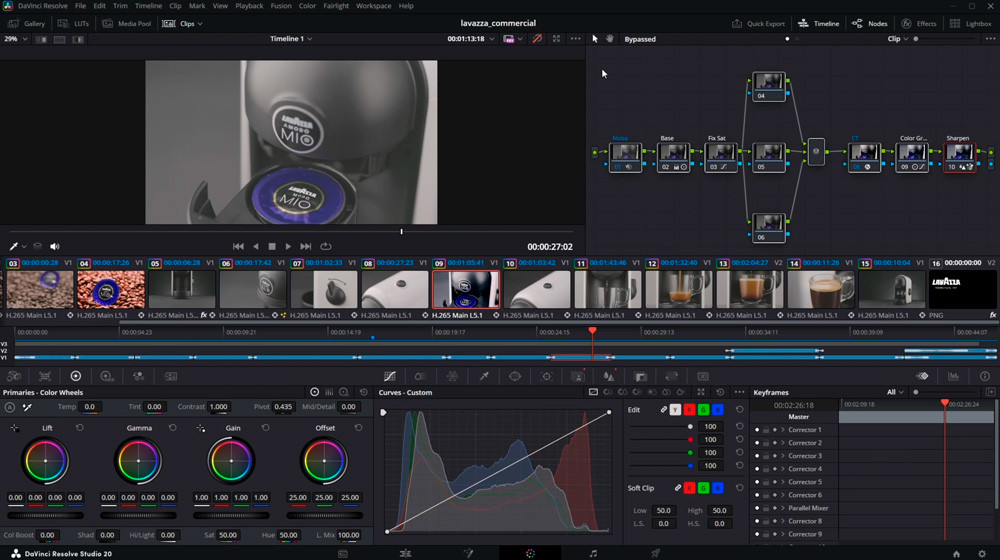Toggle the bypass color grades icon

(537, 39)
